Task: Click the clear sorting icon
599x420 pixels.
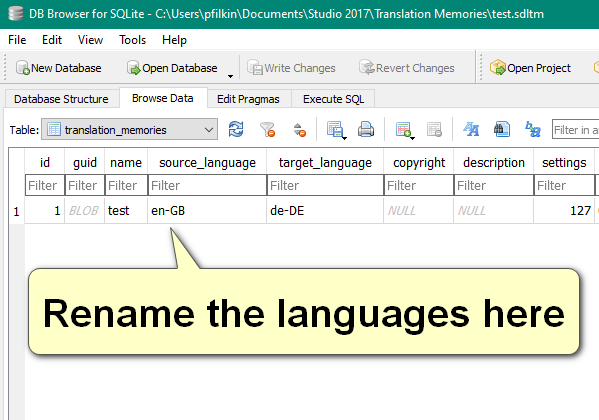Action: pyautogui.click(x=300, y=129)
